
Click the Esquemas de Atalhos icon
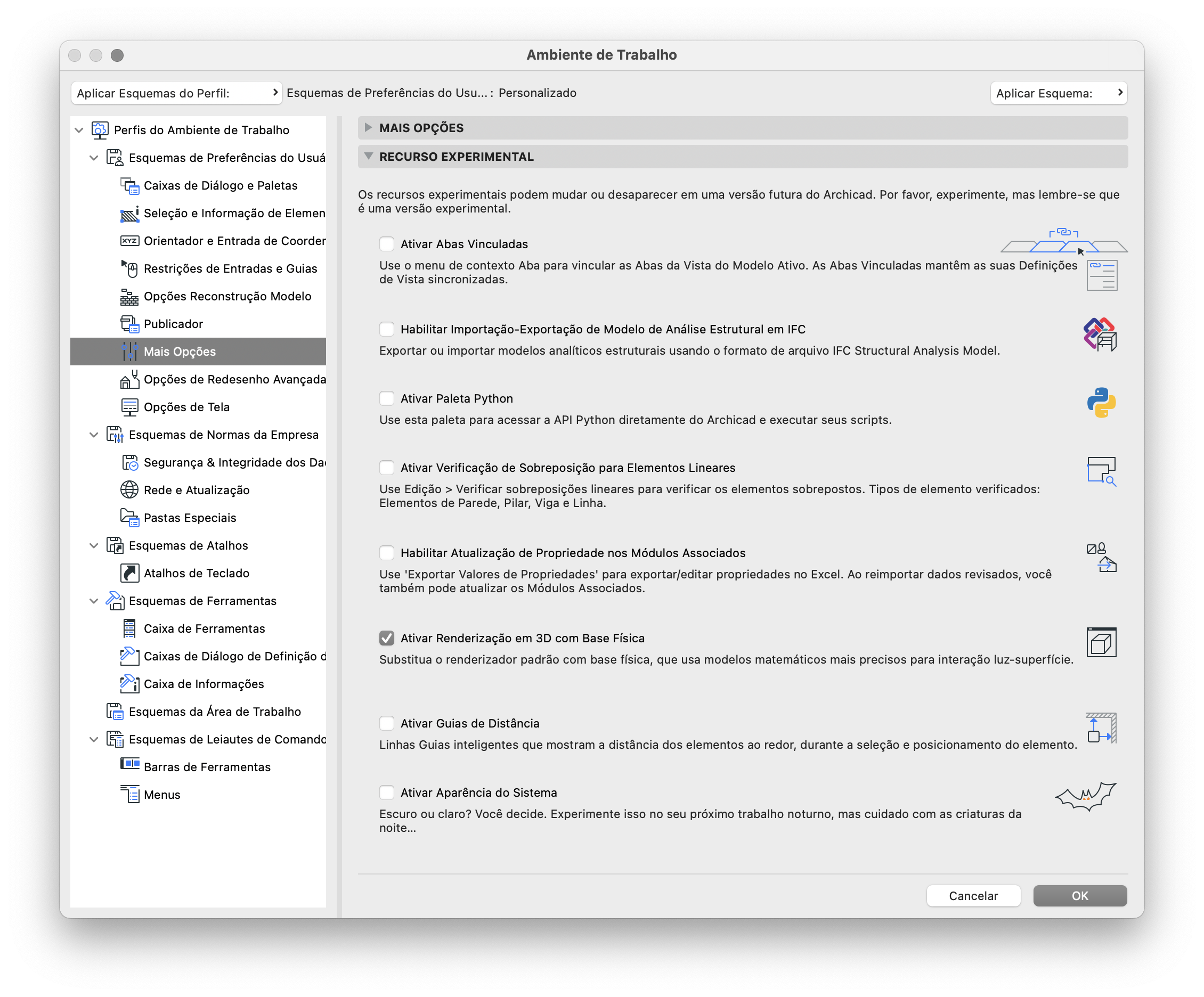[x=115, y=545]
